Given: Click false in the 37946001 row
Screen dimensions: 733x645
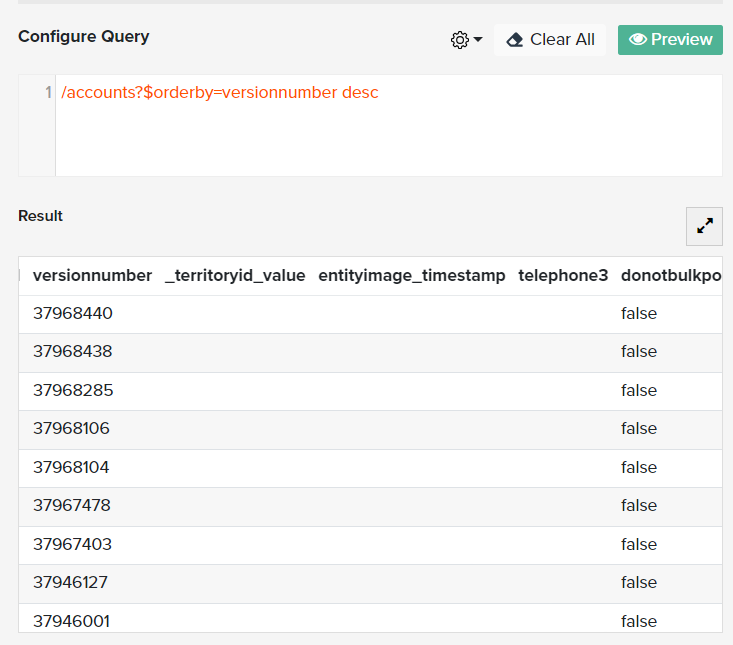Looking at the screenshot, I should [639, 622].
